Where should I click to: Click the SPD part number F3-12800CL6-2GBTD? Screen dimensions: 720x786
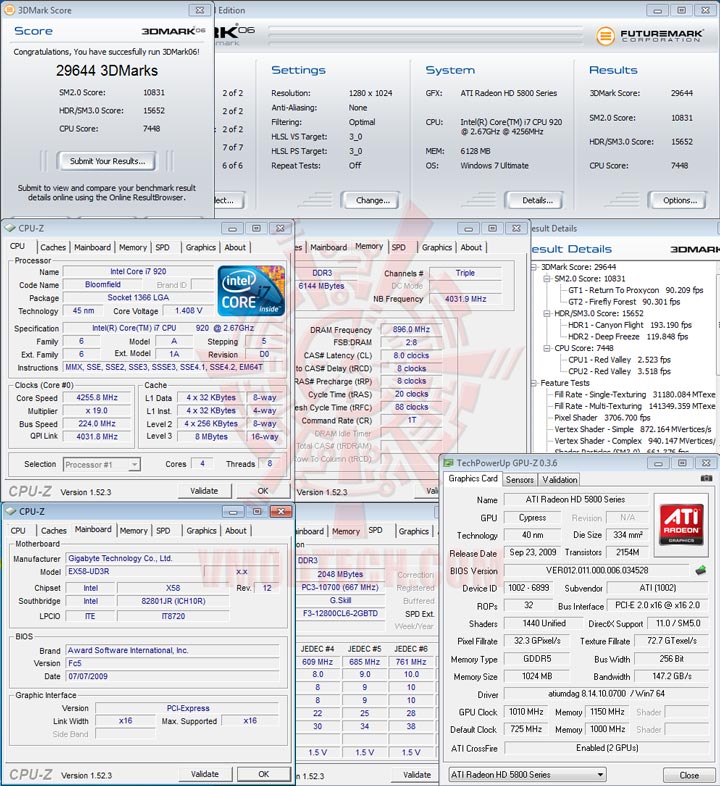pos(340,613)
